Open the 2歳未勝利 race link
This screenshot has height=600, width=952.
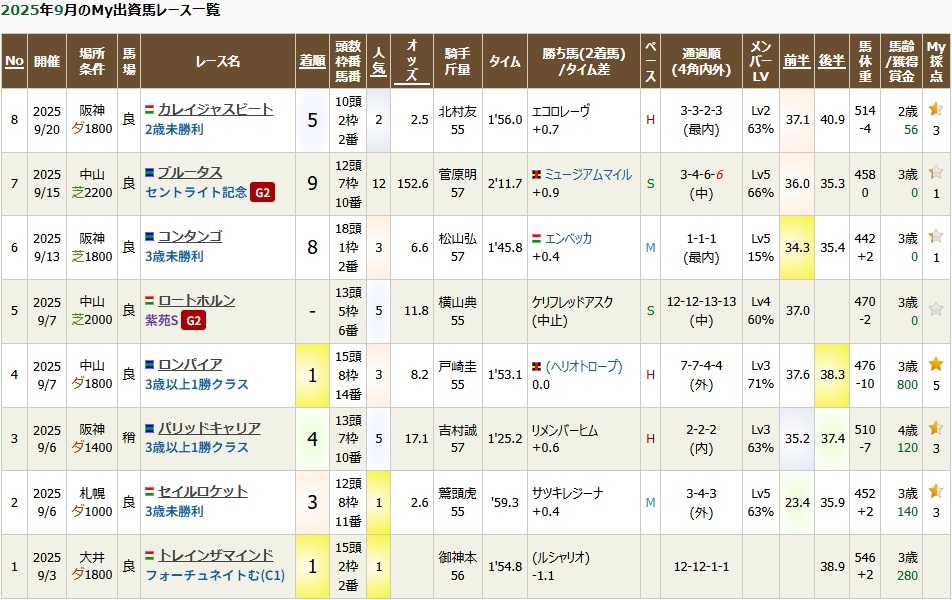pos(174,129)
